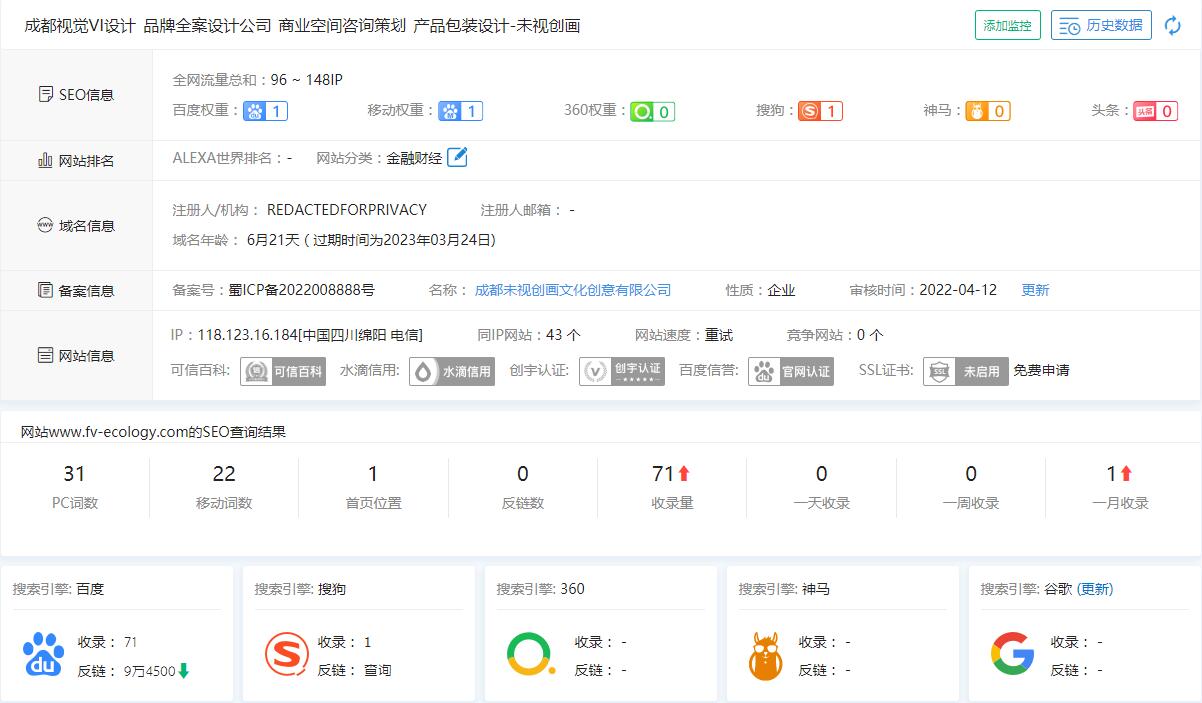Open the 历史数据 button
This screenshot has width=1202, height=703.
click(x=1101, y=26)
